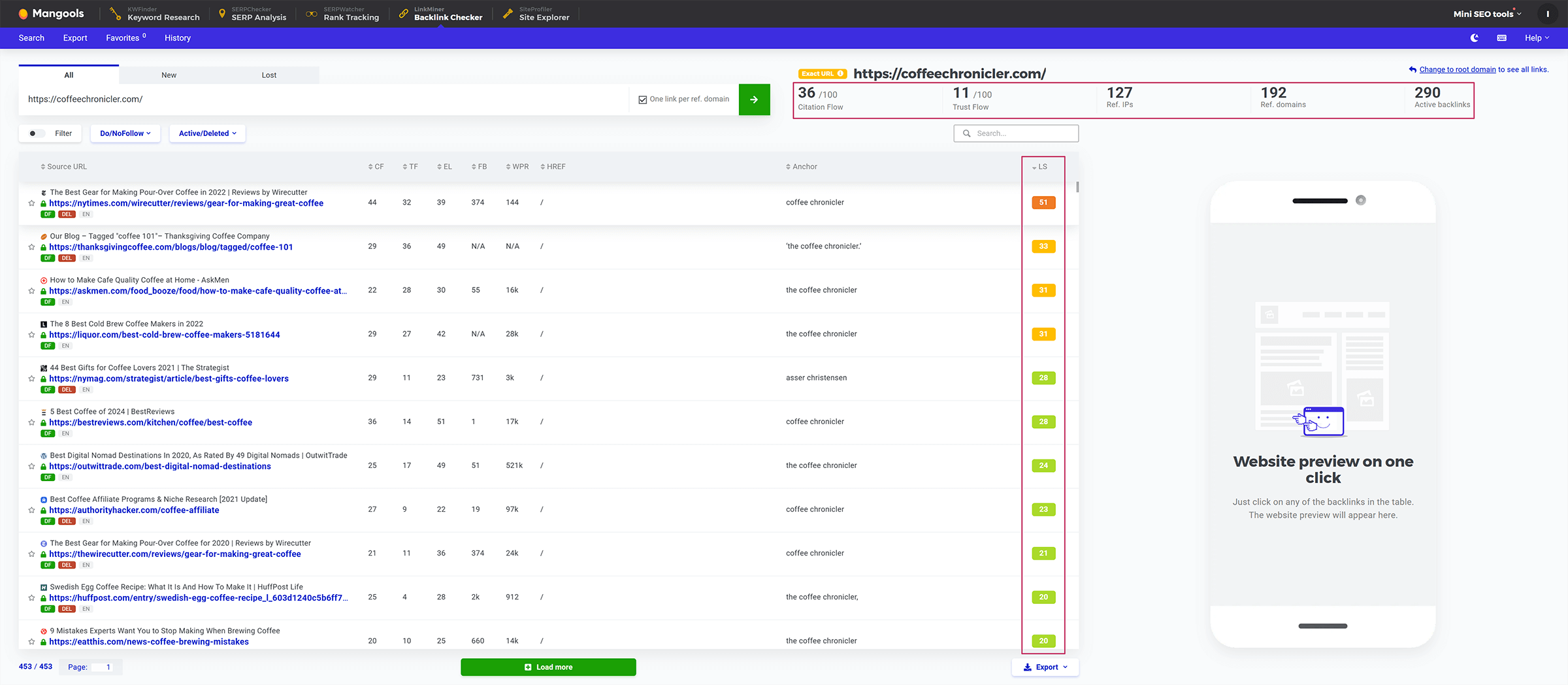The width and height of the screenshot is (1568, 685).
Task: Click the Change to root domain arrow icon
Action: (x=1413, y=69)
